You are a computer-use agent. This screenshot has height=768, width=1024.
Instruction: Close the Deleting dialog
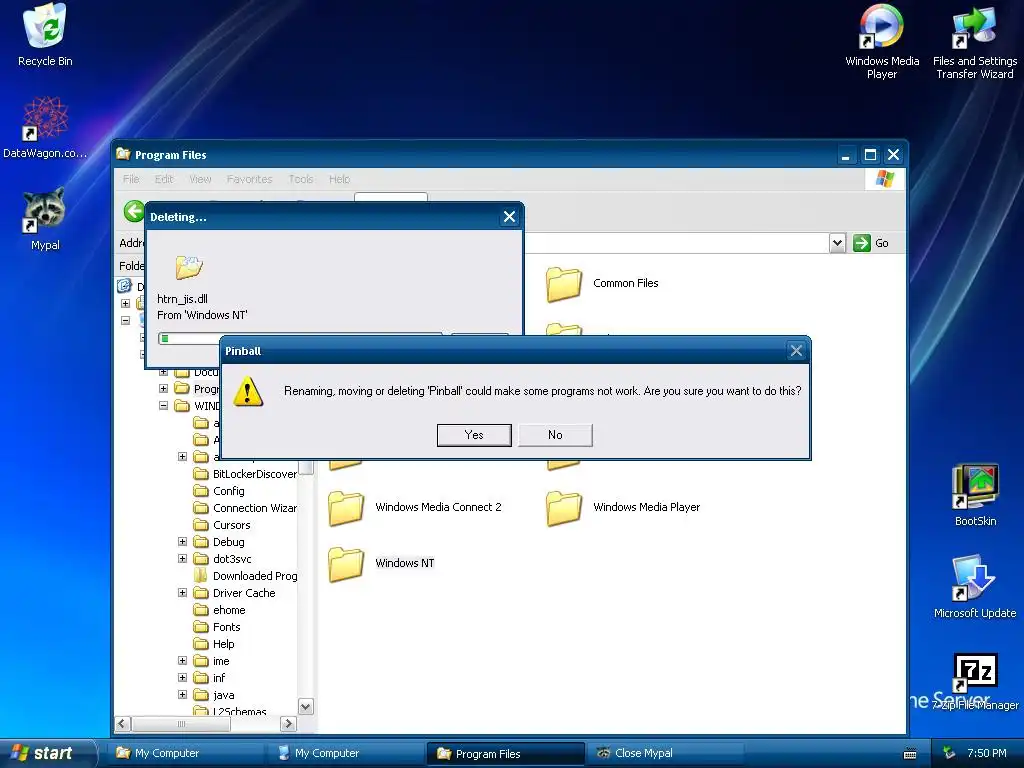click(509, 217)
